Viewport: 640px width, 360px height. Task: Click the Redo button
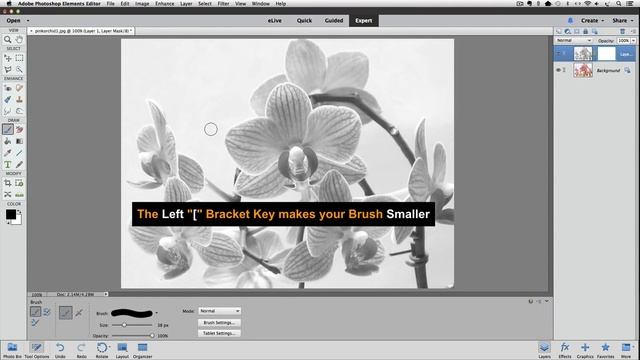coord(81,350)
